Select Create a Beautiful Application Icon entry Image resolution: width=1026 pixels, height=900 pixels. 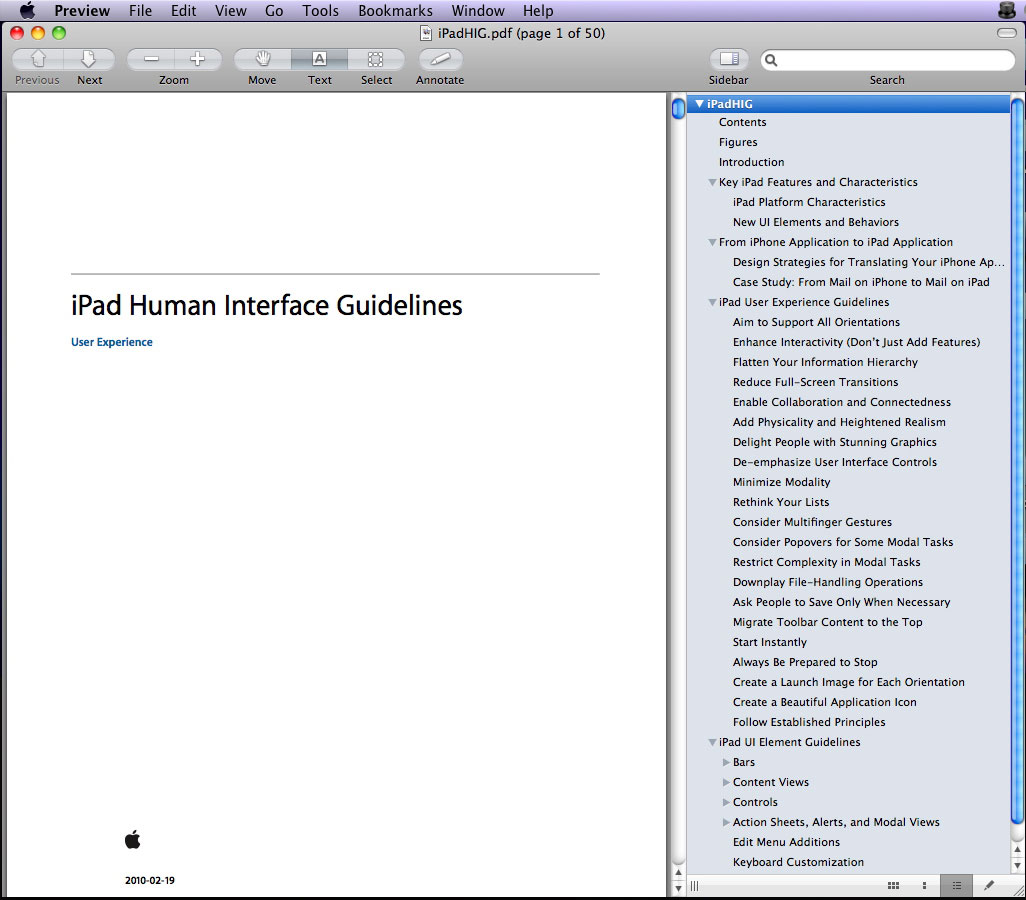824,702
